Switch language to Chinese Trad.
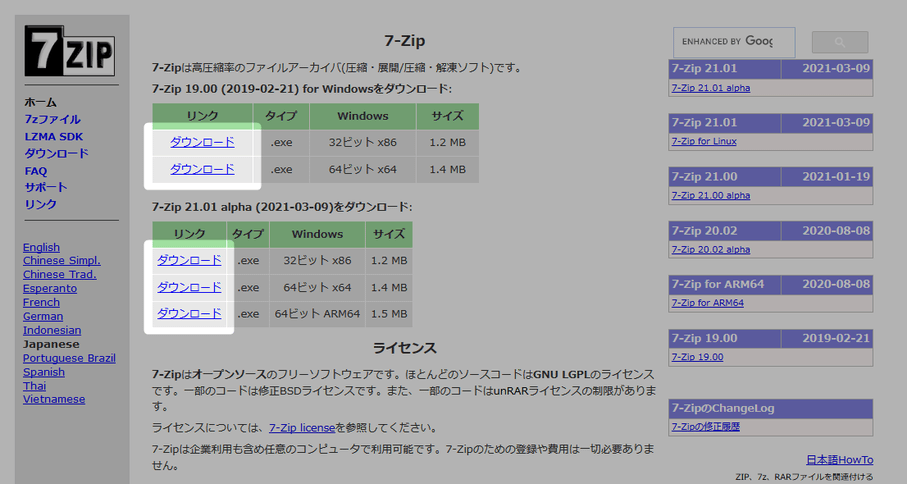Screen dimensions: 907x484 pyautogui.click(x=60, y=274)
